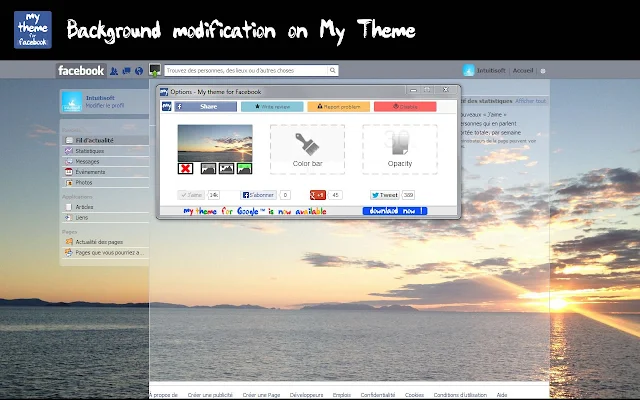Select Fil d'actualité in sidebar
Viewport: 640px width, 400px height.
click(105, 140)
